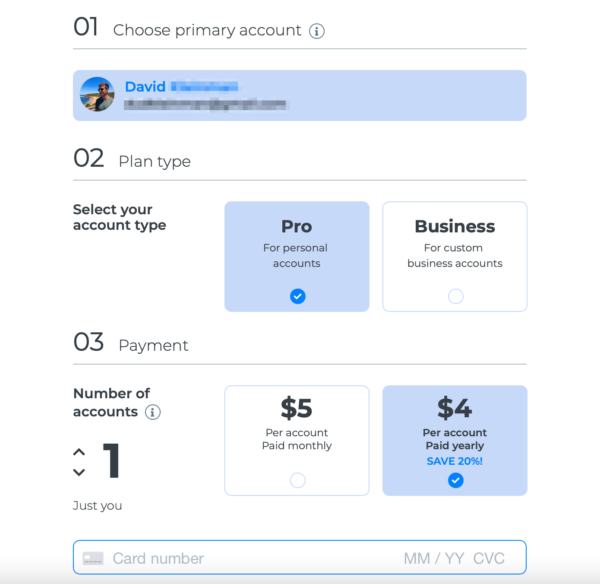Decrease number of accounts with down arrow
The width and height of the screenshot is (600, 584).
coord(79,472)
